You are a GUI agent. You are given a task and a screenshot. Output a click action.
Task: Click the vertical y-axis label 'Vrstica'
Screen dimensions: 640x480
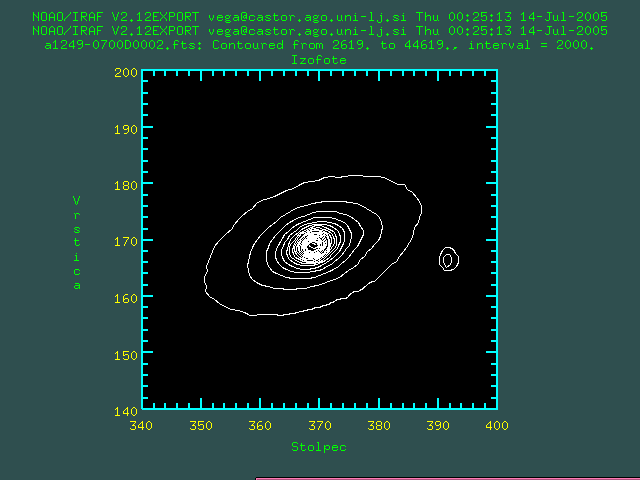tap(77, 243)
